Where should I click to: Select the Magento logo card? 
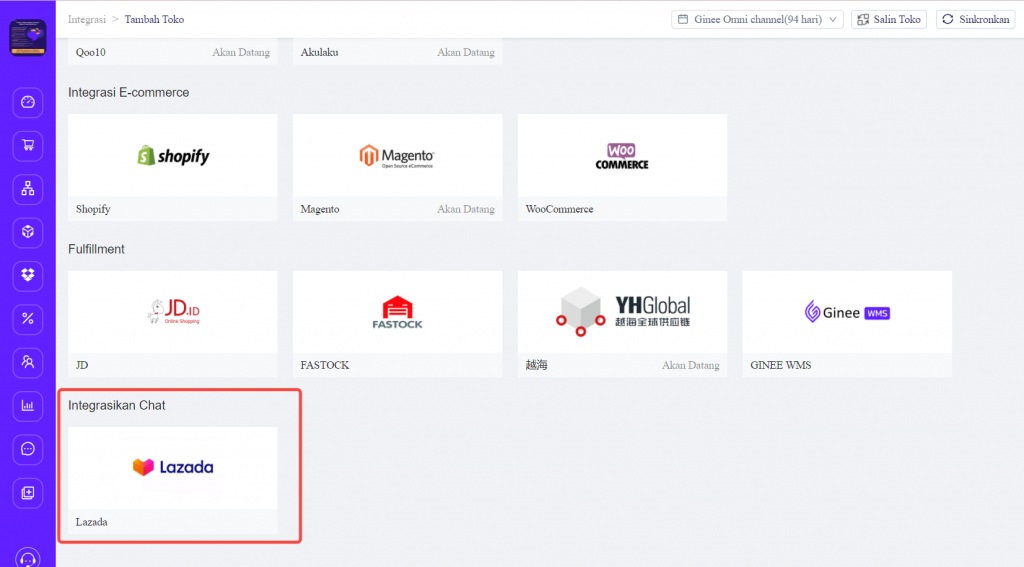[397, 155]
